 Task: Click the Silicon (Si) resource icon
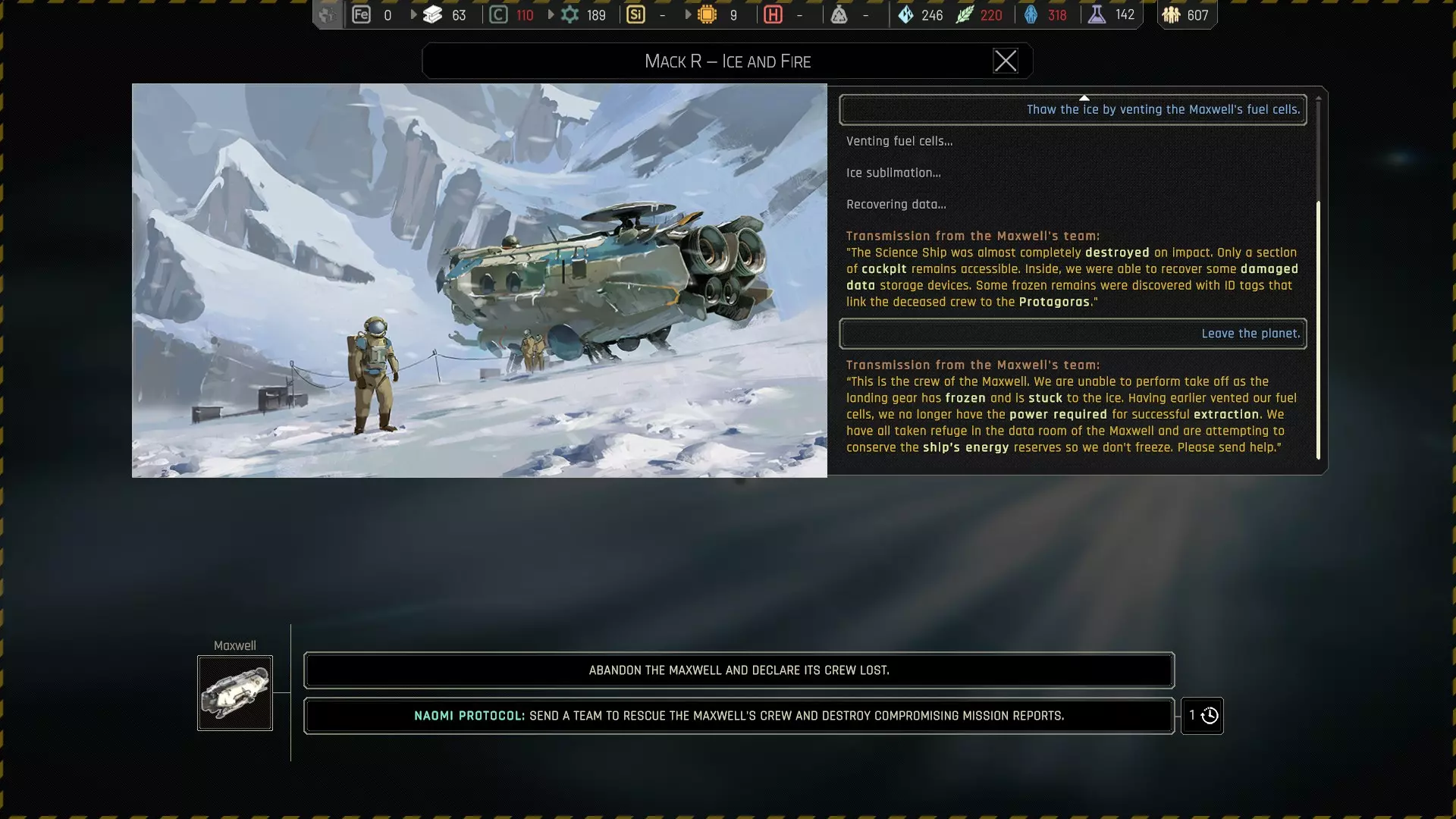click(635, 14)
